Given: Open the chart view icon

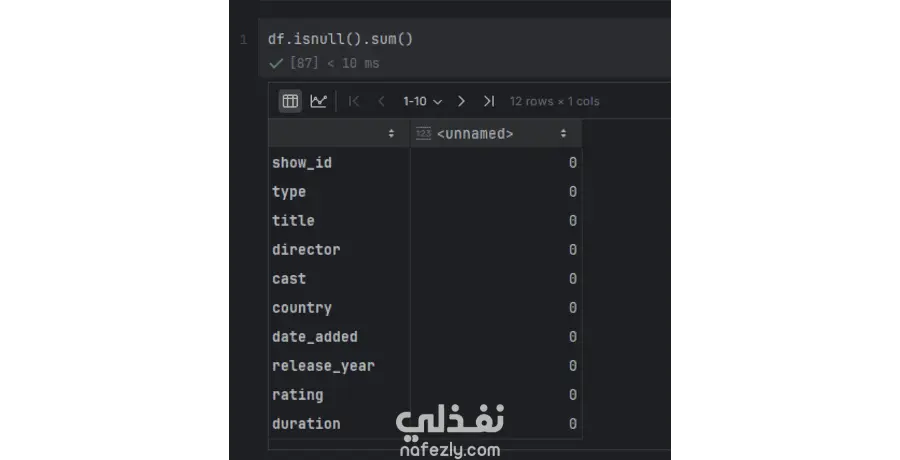Looking at the screenshot, I should coord(318,101).
